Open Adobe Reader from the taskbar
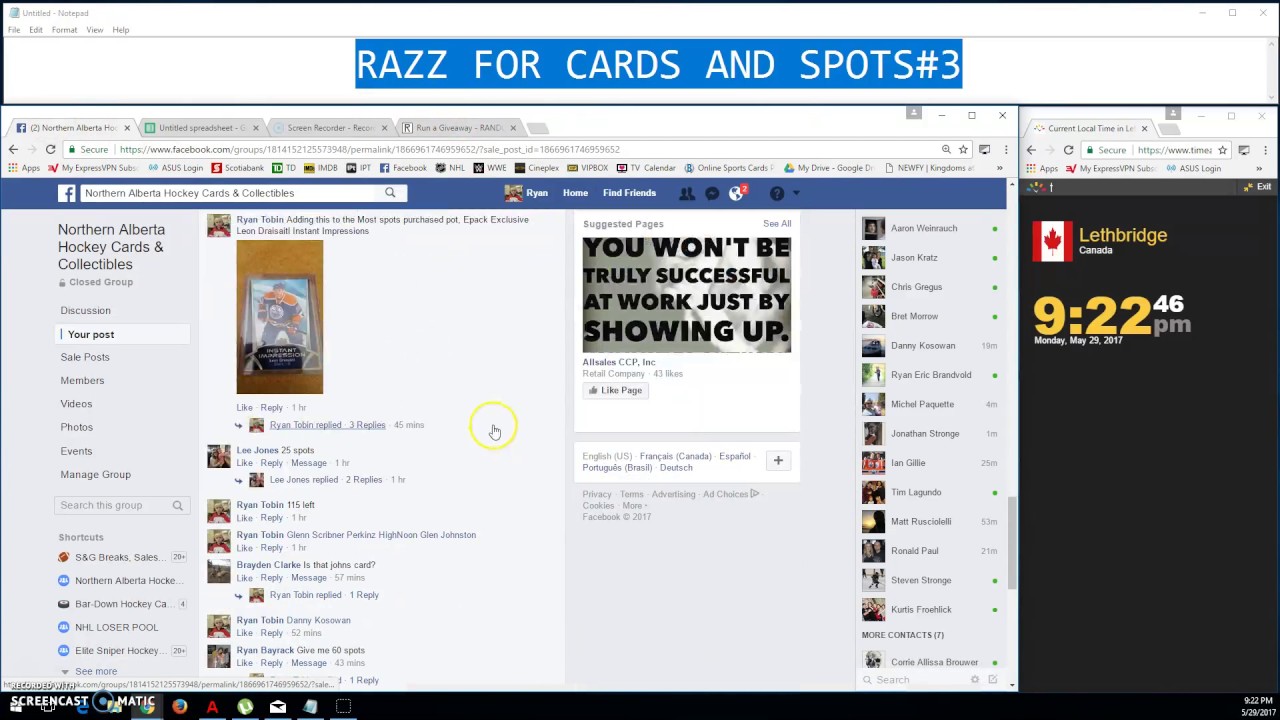Viewport: 1280px width, 720px height. [212, 707]
